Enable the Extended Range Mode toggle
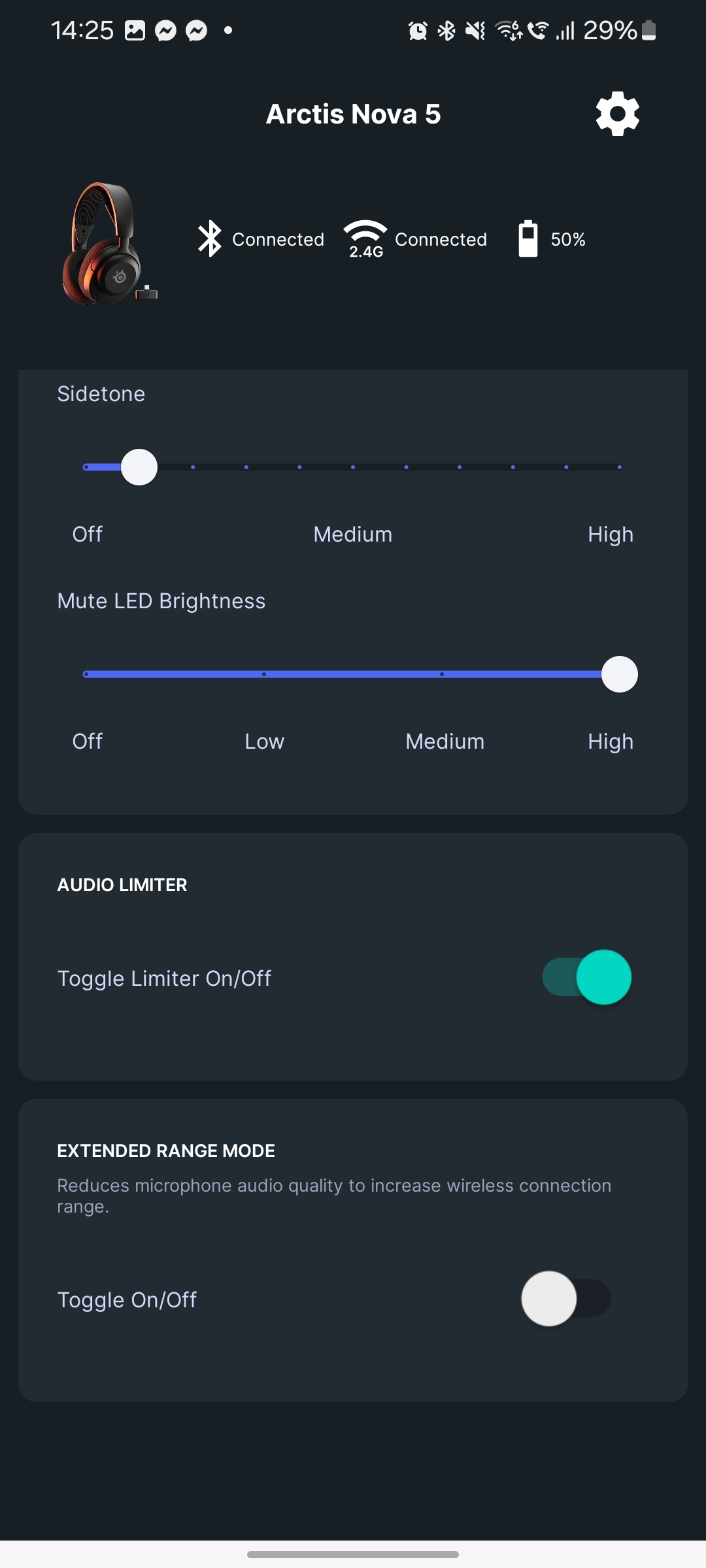706x1568 pixels. 566,1298
